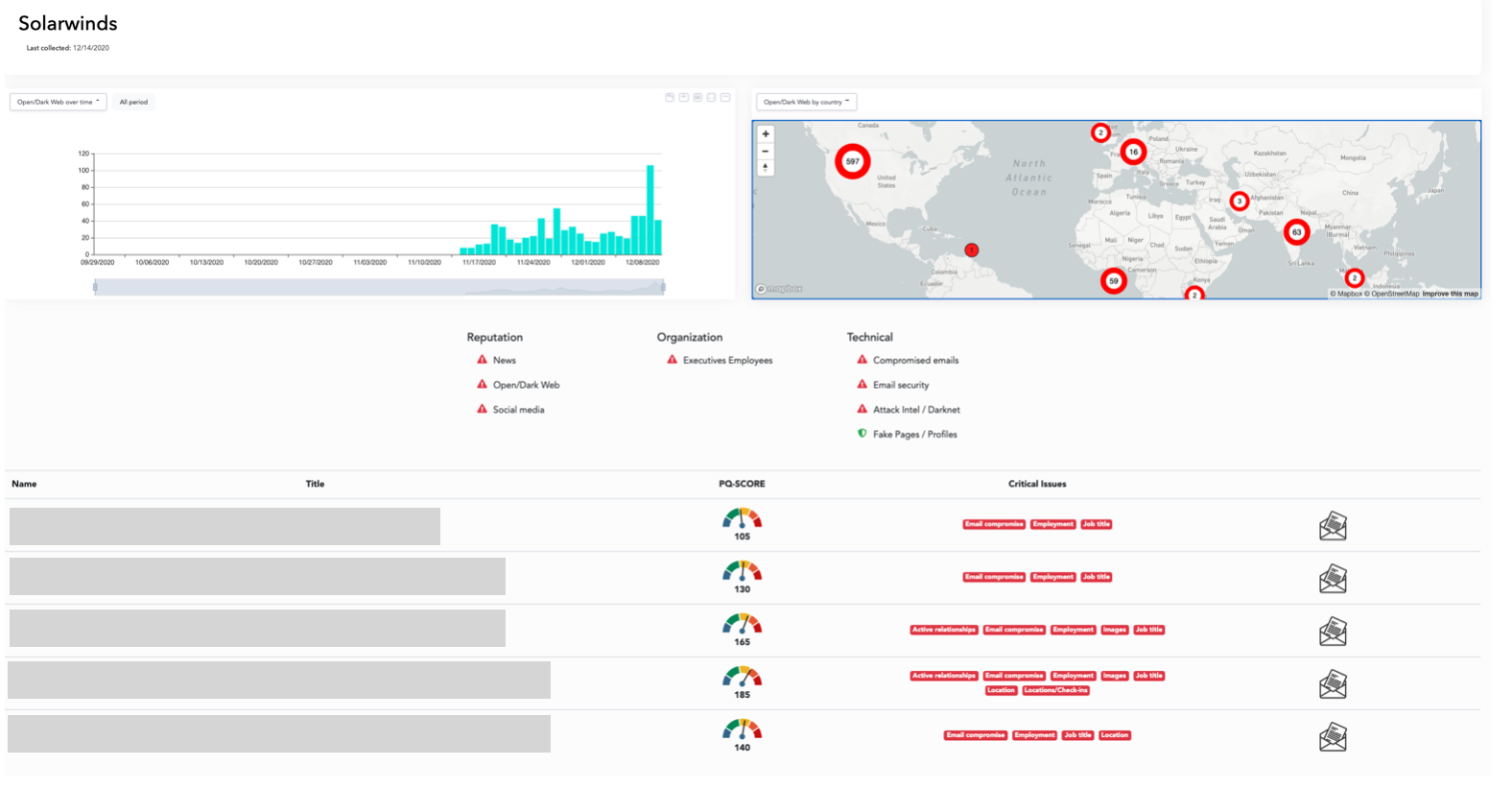Open the envelope report for score 140 row
This screenshot has width=1512, height=789.
click(1333, 737)
